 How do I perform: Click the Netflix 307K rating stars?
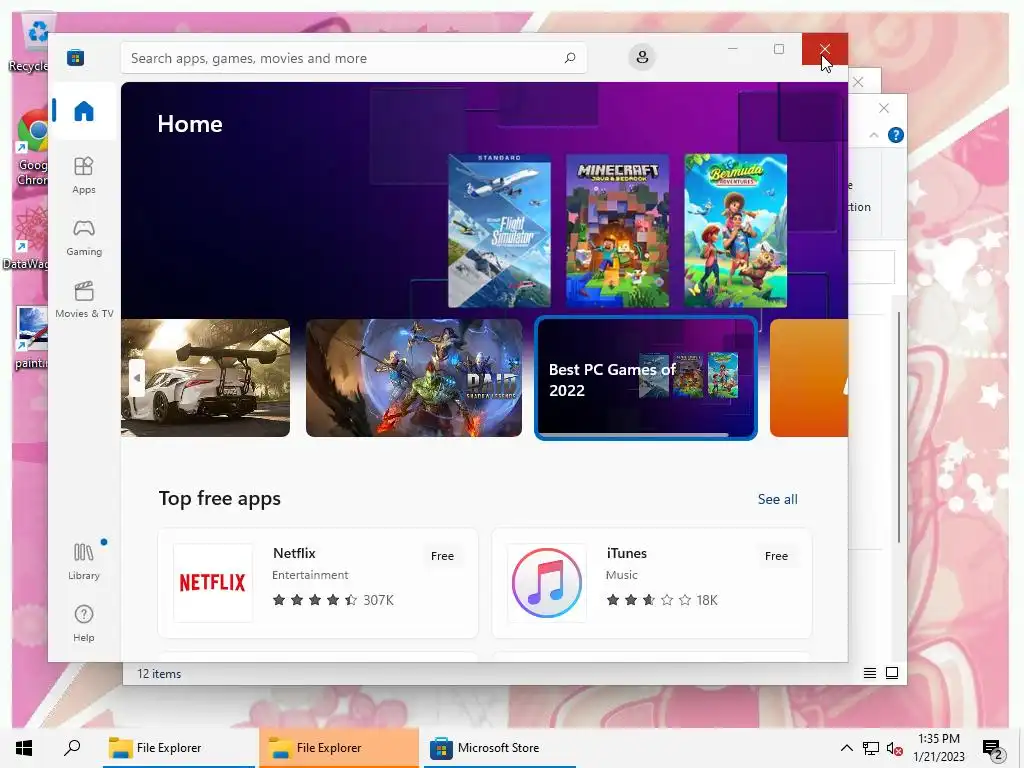tap(315, 600)
